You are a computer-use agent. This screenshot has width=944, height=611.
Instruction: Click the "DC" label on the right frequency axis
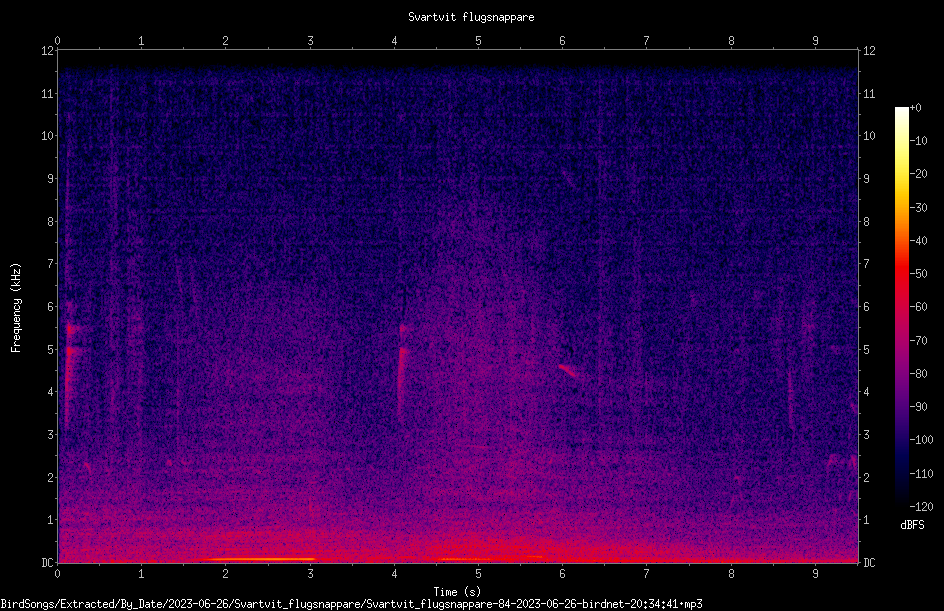click(x=869, y=563)
